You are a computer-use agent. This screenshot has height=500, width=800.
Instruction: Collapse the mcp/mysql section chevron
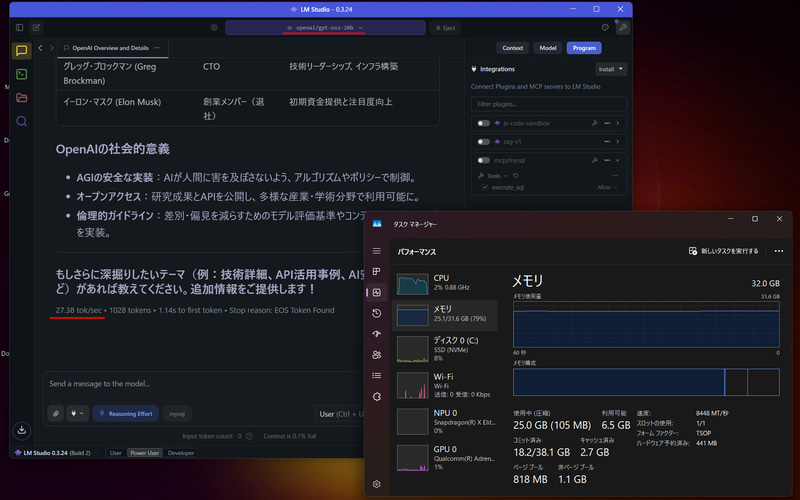(x=618, y=160)
